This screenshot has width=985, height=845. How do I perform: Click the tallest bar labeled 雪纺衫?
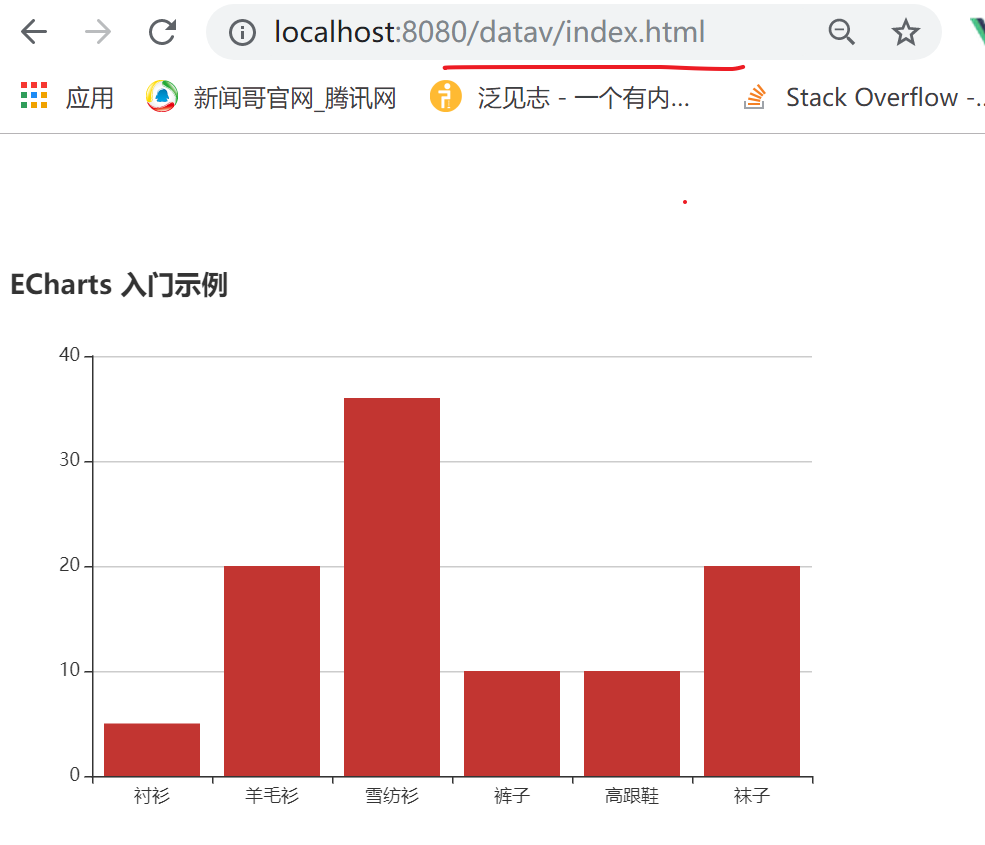pos(391,580)
